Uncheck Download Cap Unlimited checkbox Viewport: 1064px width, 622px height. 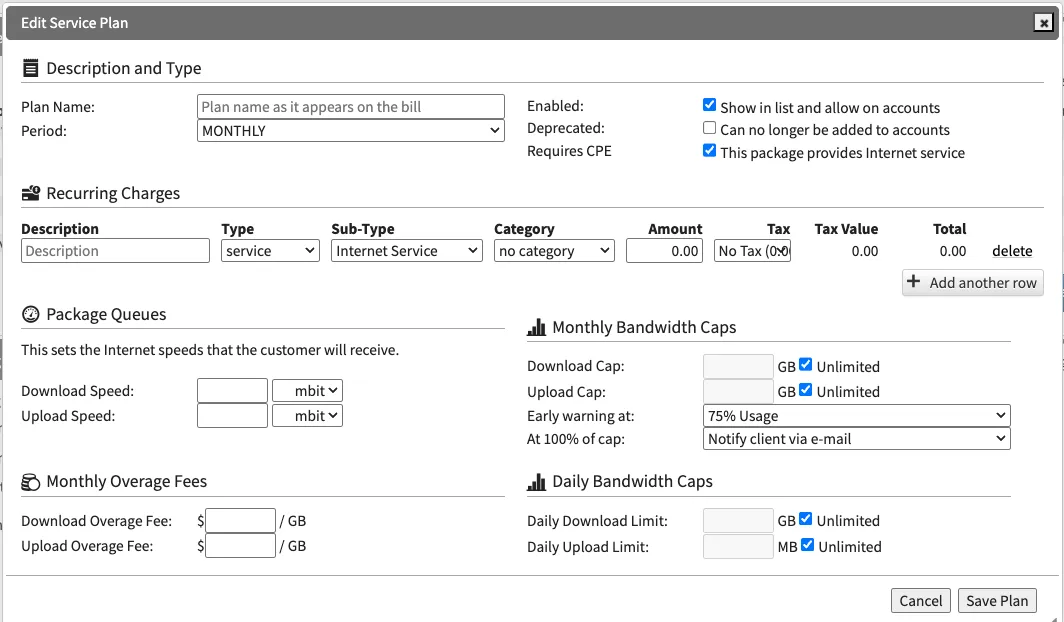click(805, 364)
